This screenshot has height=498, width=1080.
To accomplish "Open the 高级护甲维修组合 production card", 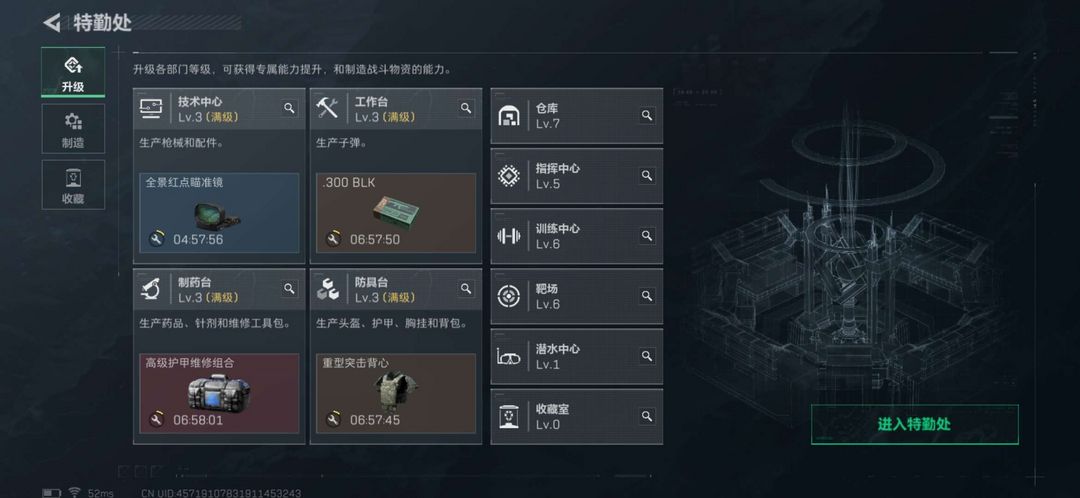I will 219,393.
